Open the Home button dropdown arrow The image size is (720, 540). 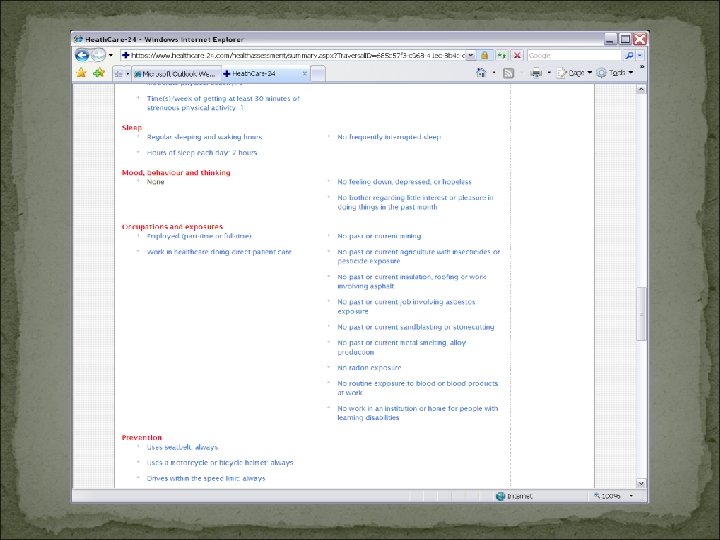(494, 73)
